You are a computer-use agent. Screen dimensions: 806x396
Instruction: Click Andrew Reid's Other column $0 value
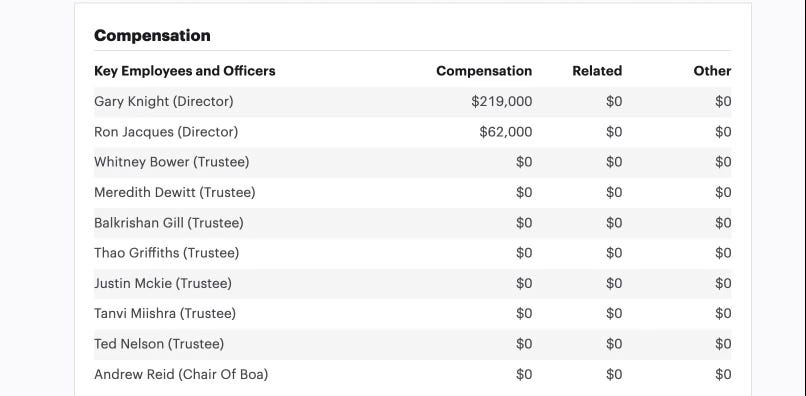[x=723, y=374]
